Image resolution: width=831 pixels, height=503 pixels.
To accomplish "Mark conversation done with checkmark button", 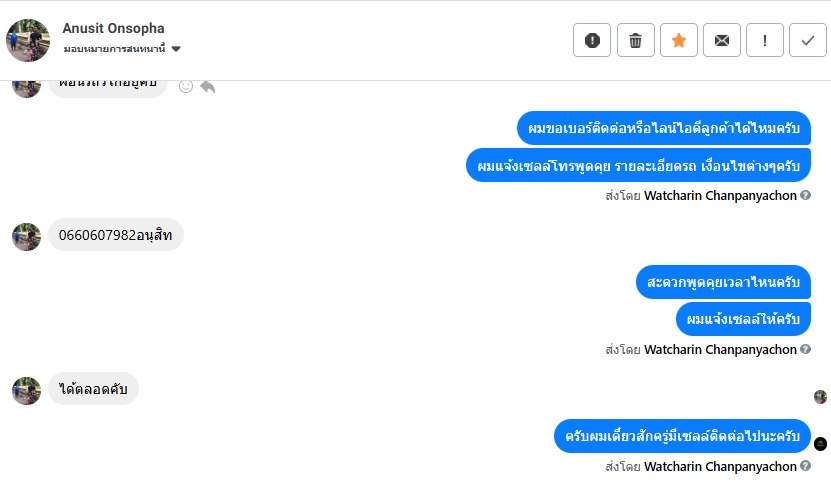I will coord(808,40).
